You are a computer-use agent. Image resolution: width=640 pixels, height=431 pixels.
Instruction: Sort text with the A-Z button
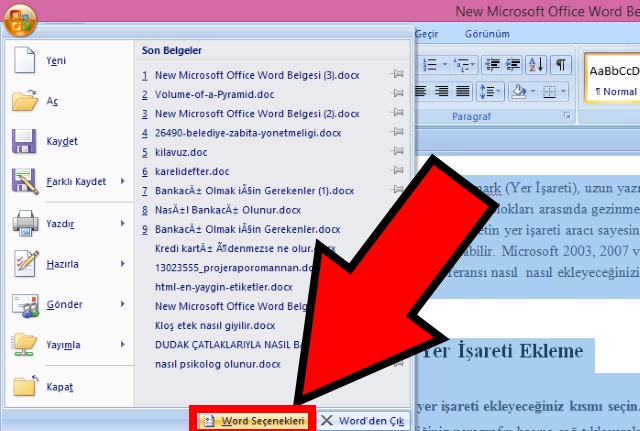[x=536, y=65]
